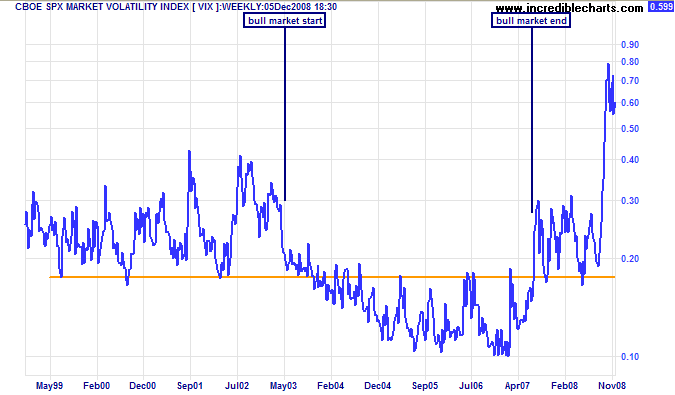Viewport: 675px width, 395px height.
Task: Select the Dec04 date axis label
Action: tap(378, 386)
